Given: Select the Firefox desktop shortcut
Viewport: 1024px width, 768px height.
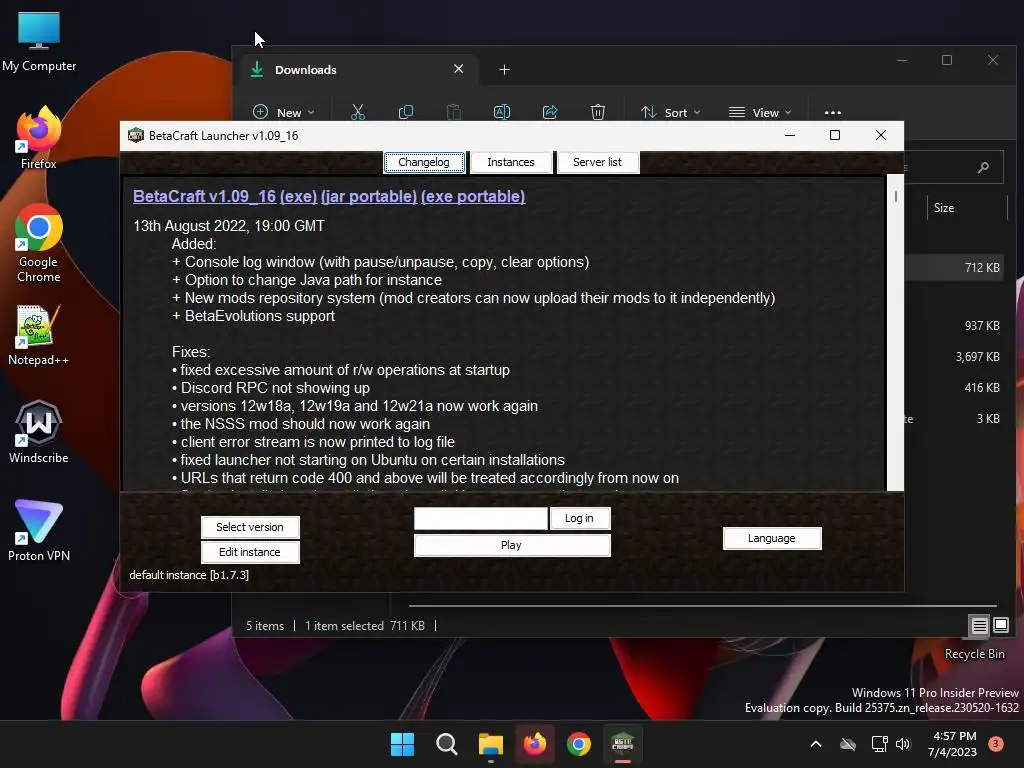Looking at the screenshot, I should point(39,138).
